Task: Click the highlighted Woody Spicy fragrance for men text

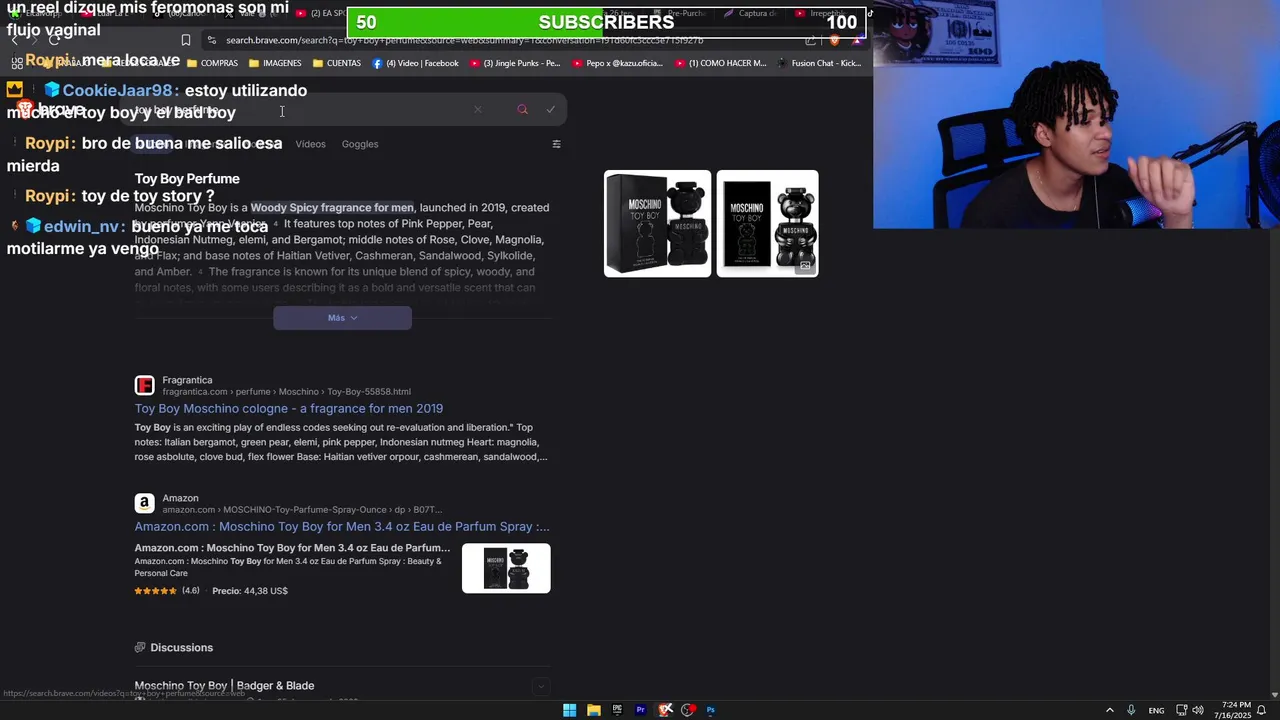Action: 332,208
